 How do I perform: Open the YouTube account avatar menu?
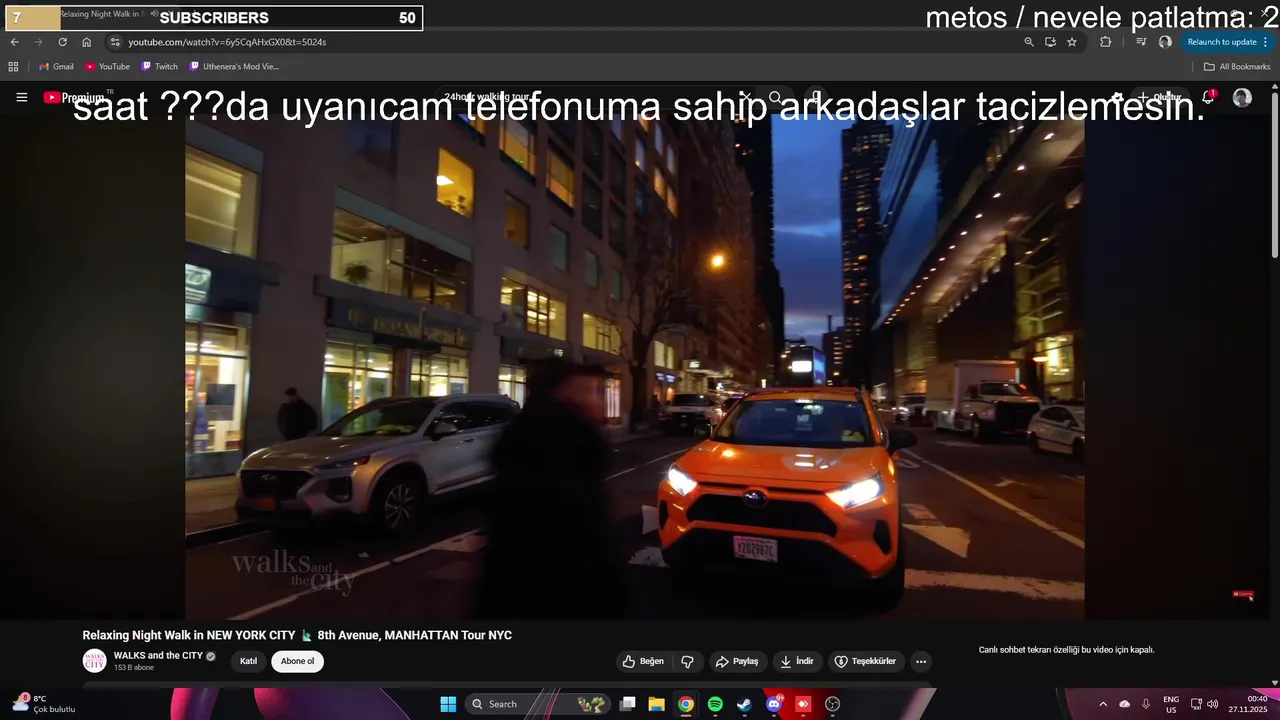point(1242,97)
